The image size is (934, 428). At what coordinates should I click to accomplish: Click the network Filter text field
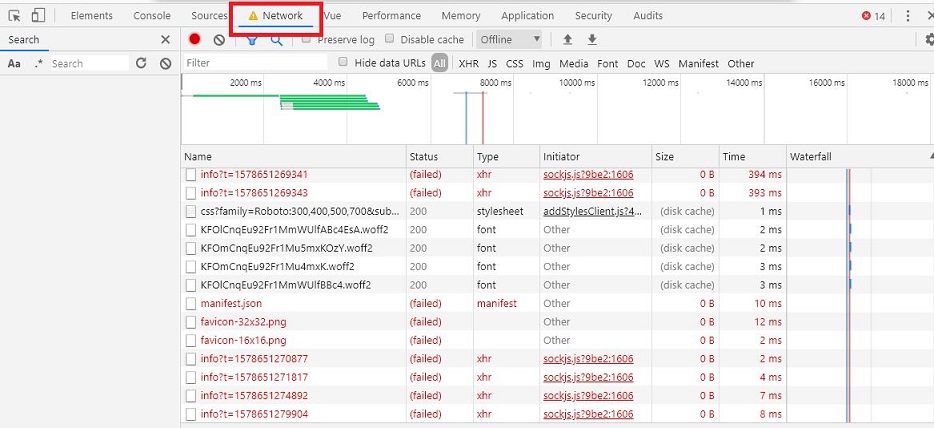tap(255, 63)
